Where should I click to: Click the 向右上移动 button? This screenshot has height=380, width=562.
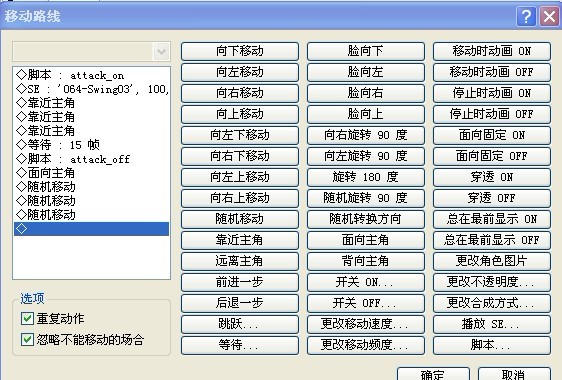tap(240, 198)
